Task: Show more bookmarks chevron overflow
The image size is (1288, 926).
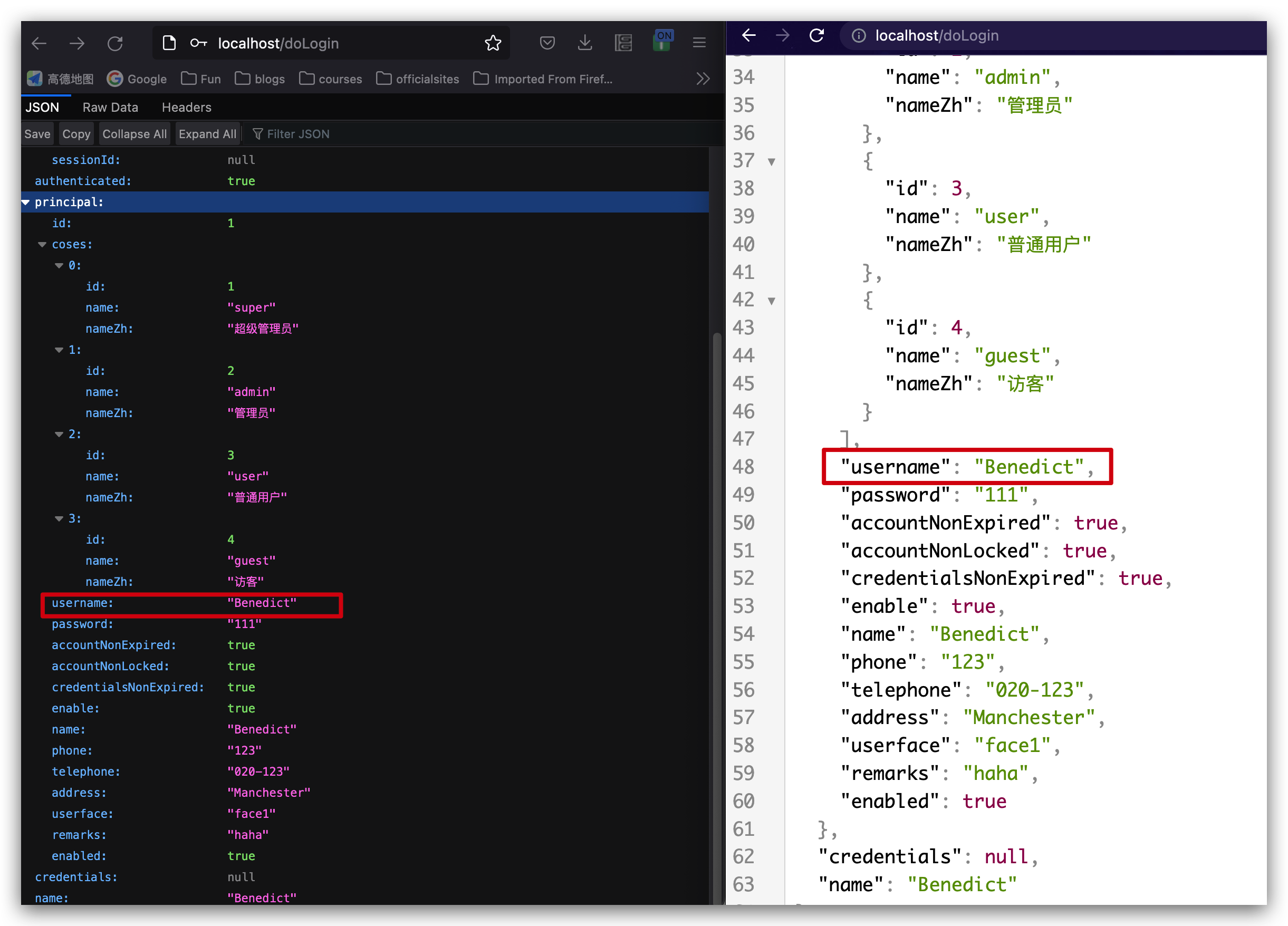Action: click(x=703, y=79)
